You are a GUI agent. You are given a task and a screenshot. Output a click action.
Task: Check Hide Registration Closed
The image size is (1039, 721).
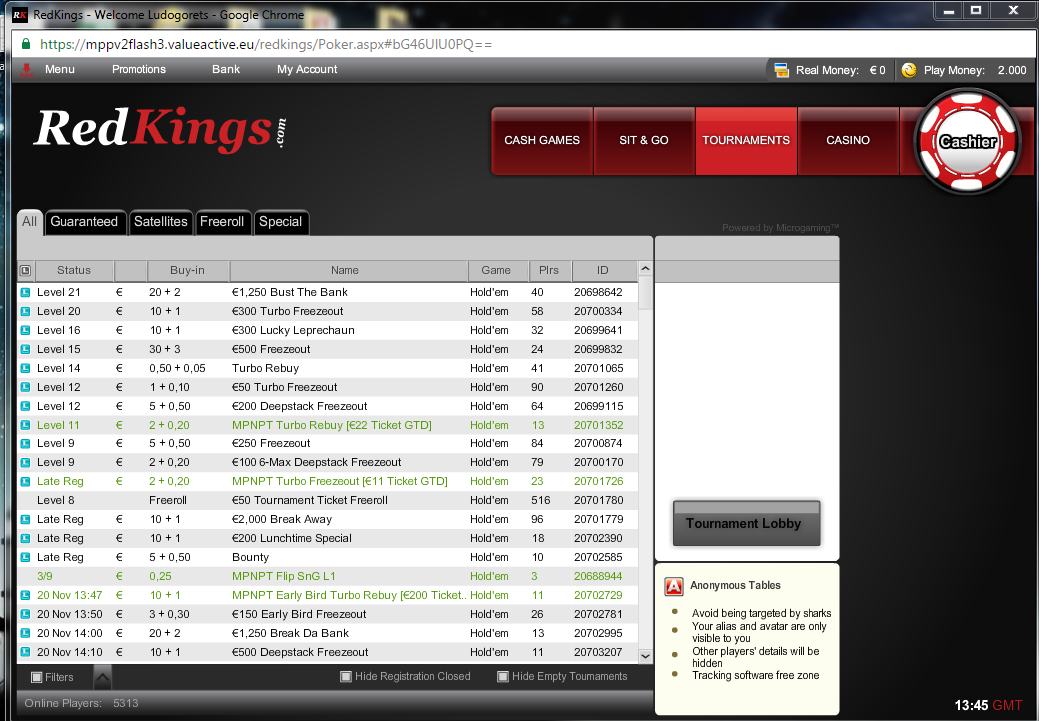point(346,677)
